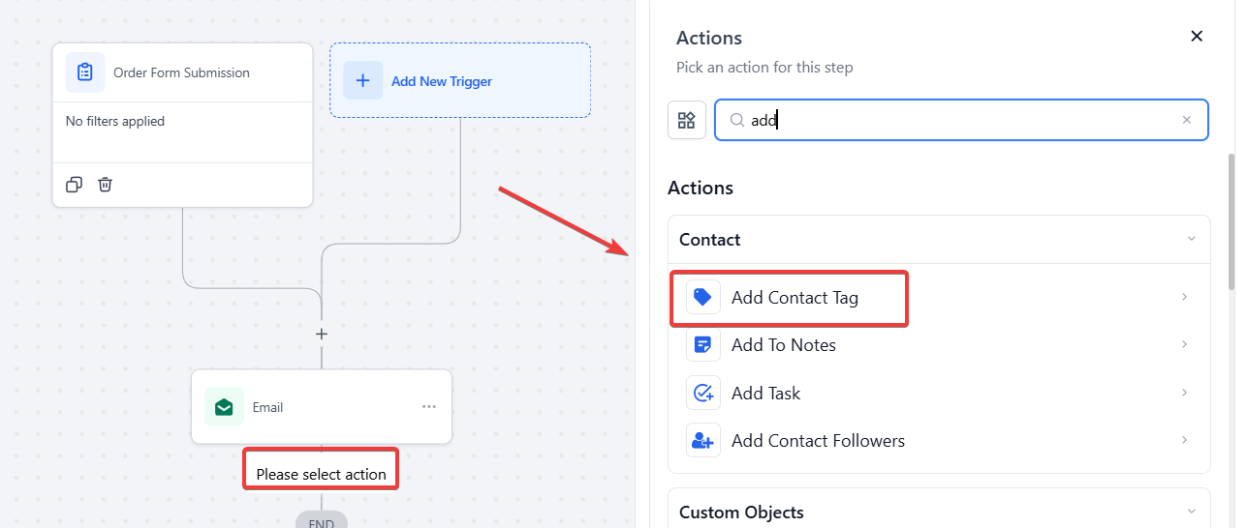Open Add Contact Tag chevron arrow

pyautogui.click(x=1185, y=297)
